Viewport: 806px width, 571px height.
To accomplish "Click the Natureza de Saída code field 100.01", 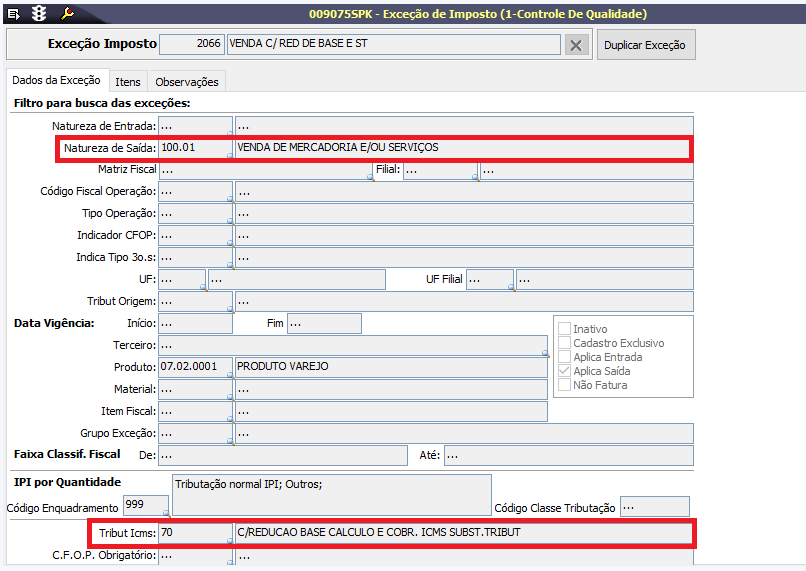I will (195, 148).
